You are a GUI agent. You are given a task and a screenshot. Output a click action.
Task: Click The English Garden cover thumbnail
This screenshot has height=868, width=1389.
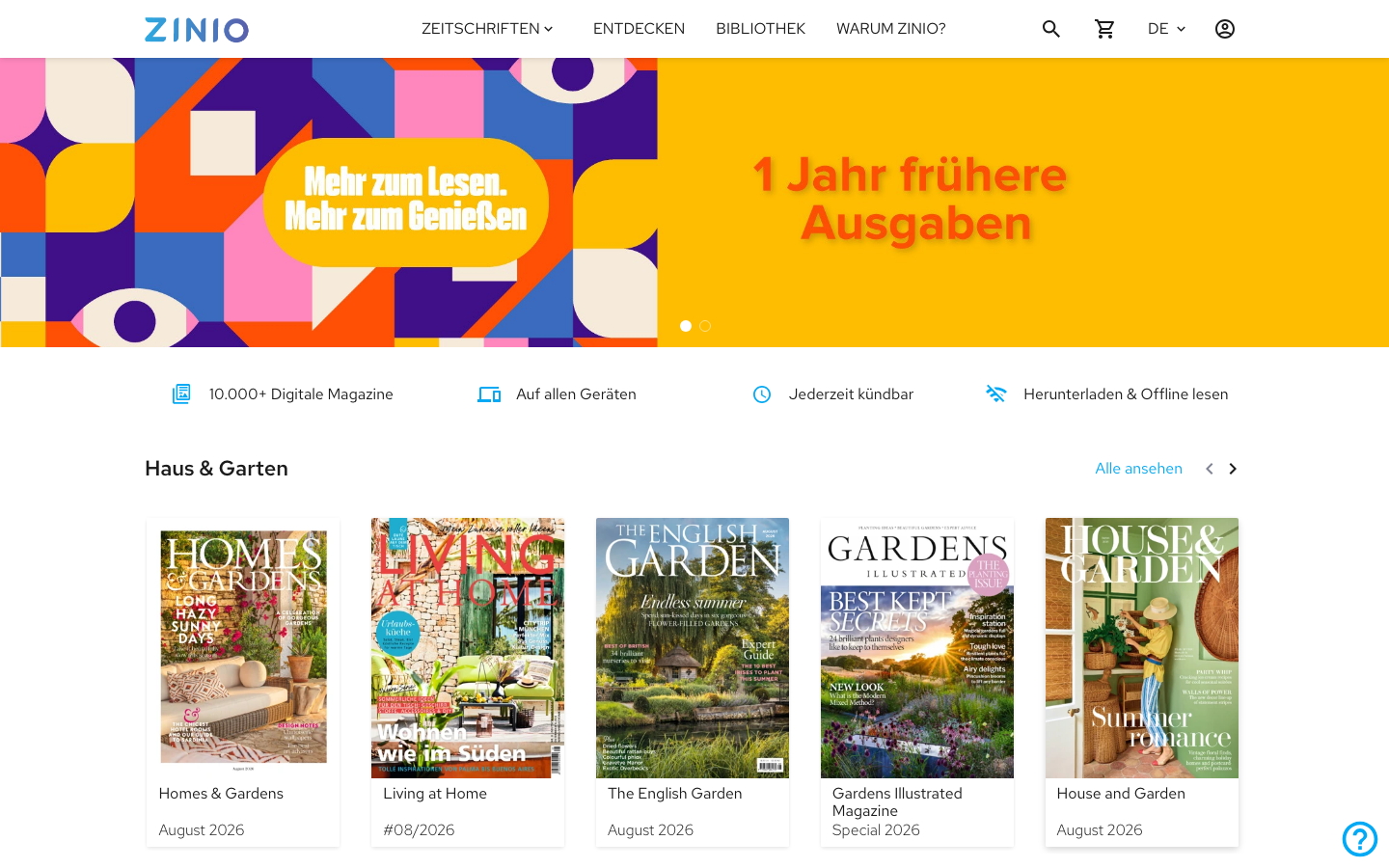[693, 648]
